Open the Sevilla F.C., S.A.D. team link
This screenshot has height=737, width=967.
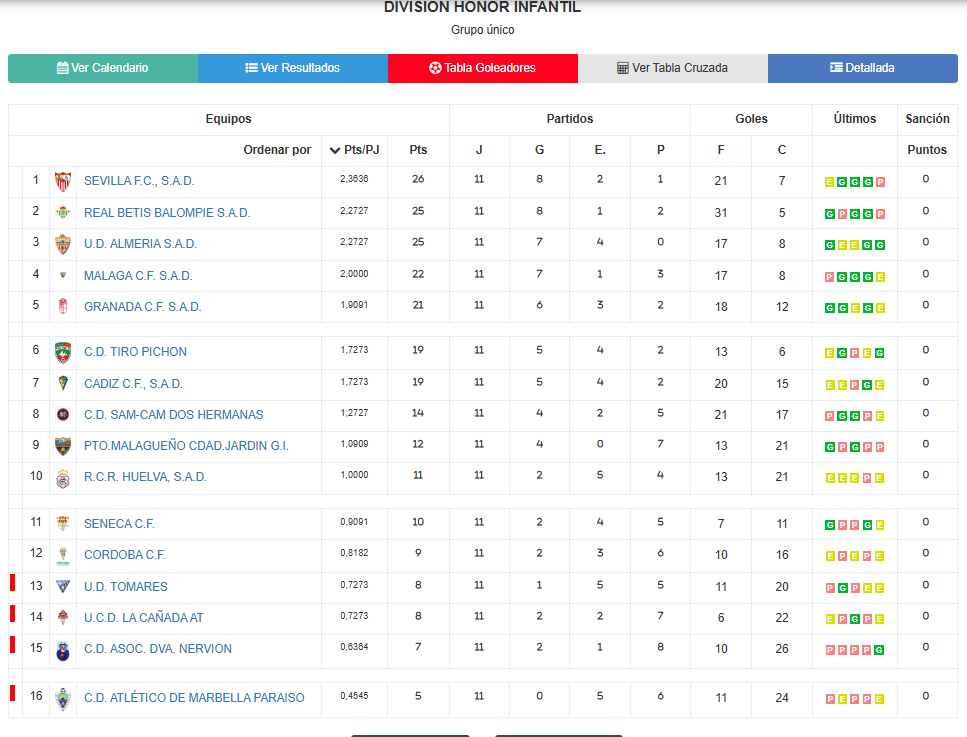139,181
